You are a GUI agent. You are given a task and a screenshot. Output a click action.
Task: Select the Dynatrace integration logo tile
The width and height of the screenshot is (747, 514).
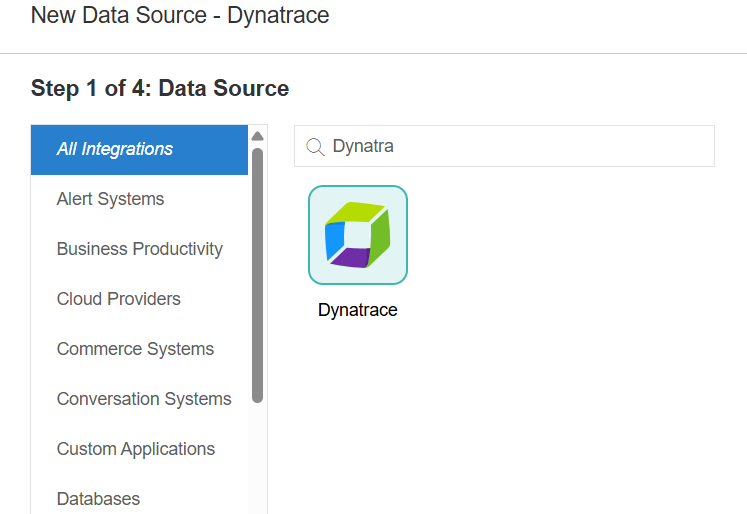(x=357, y=235)
